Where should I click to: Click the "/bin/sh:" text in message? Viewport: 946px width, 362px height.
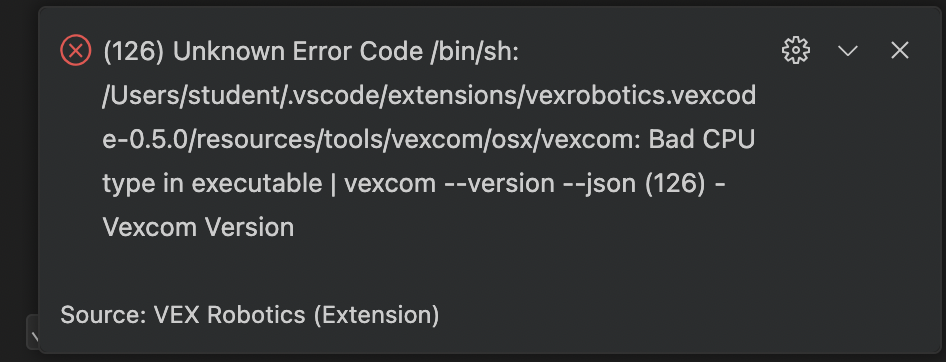475,52
